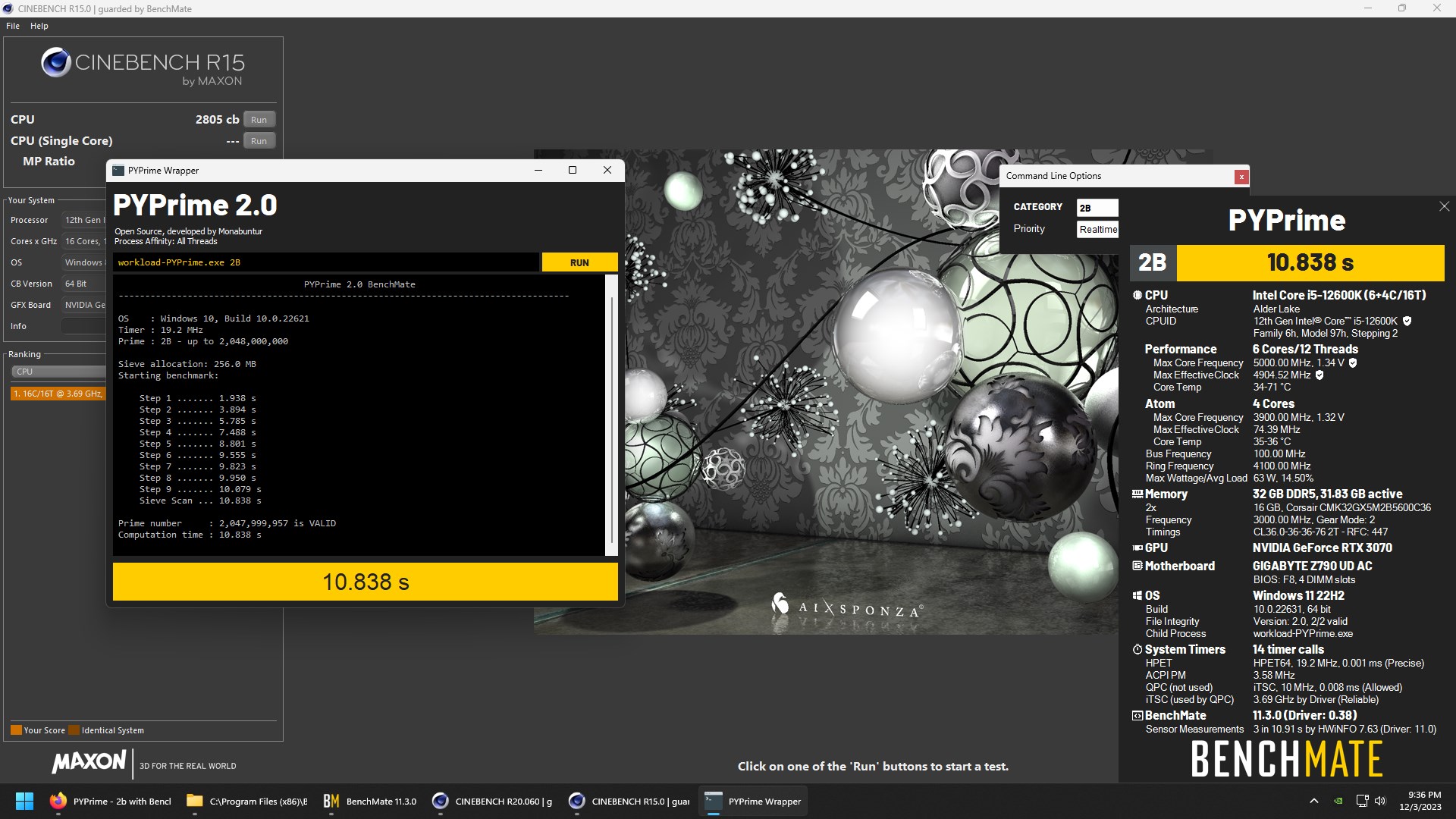The width and height of the screenshot is (1456, 819).
Task: Switch to Firefox PYPrime taskbar item
Action: click(x=111, y=801)
